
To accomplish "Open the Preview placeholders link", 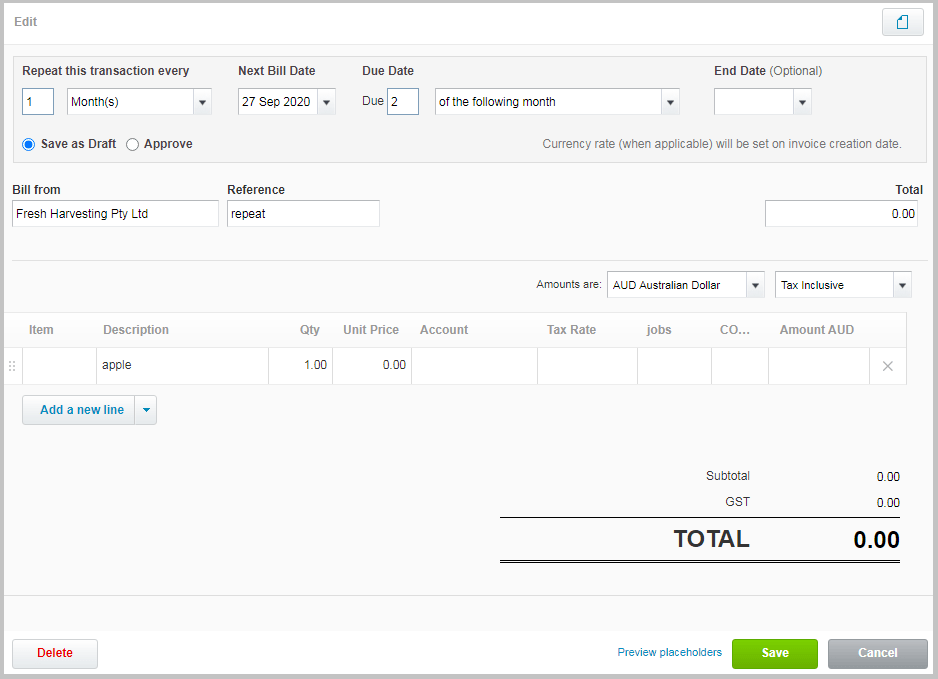I will coord(669,652).
